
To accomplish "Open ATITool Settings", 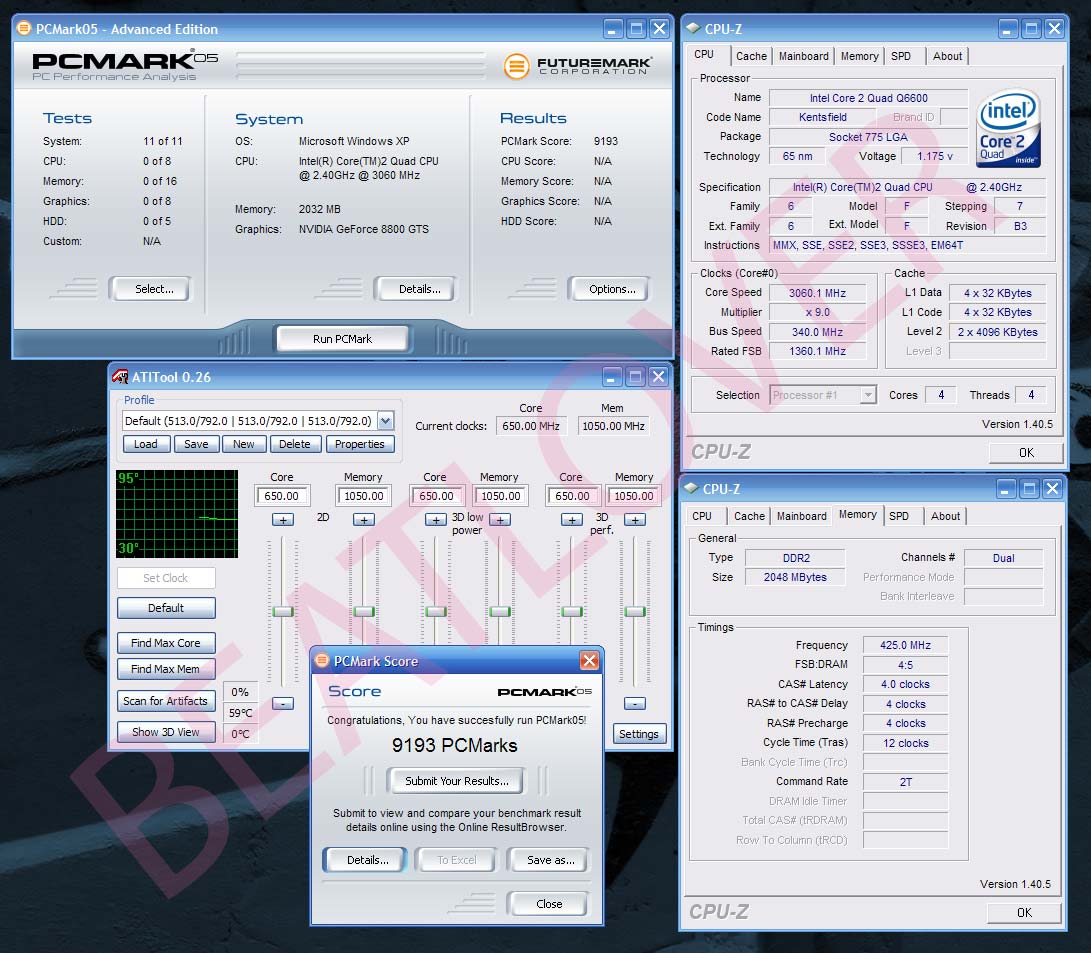I will 639,734.
